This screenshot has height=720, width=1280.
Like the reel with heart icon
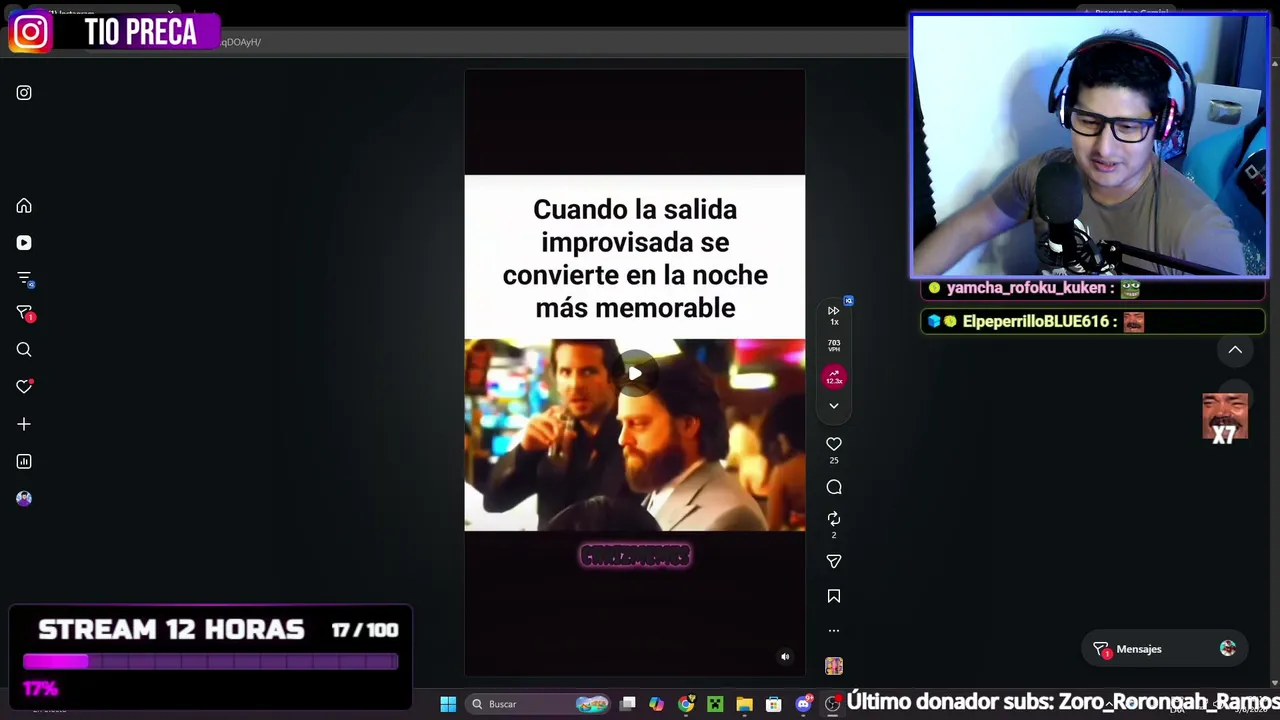[x=834, y=444]
